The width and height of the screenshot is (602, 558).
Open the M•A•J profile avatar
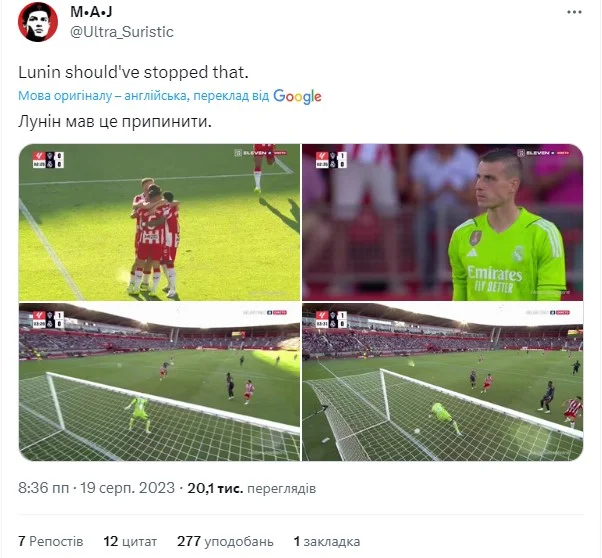(x=38, y=22)
